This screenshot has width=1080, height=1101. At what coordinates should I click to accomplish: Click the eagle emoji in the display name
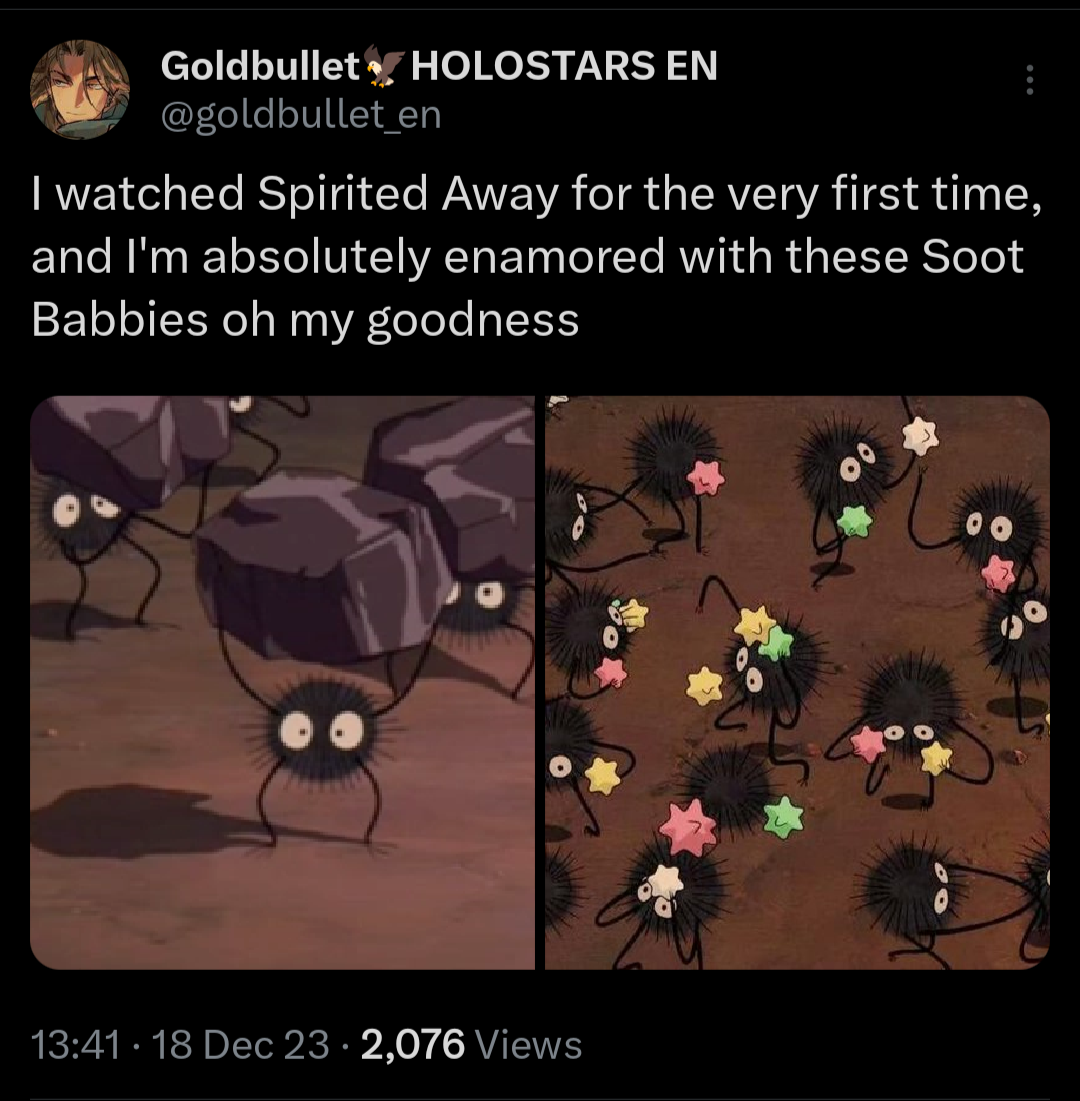(x=384, y=67)
